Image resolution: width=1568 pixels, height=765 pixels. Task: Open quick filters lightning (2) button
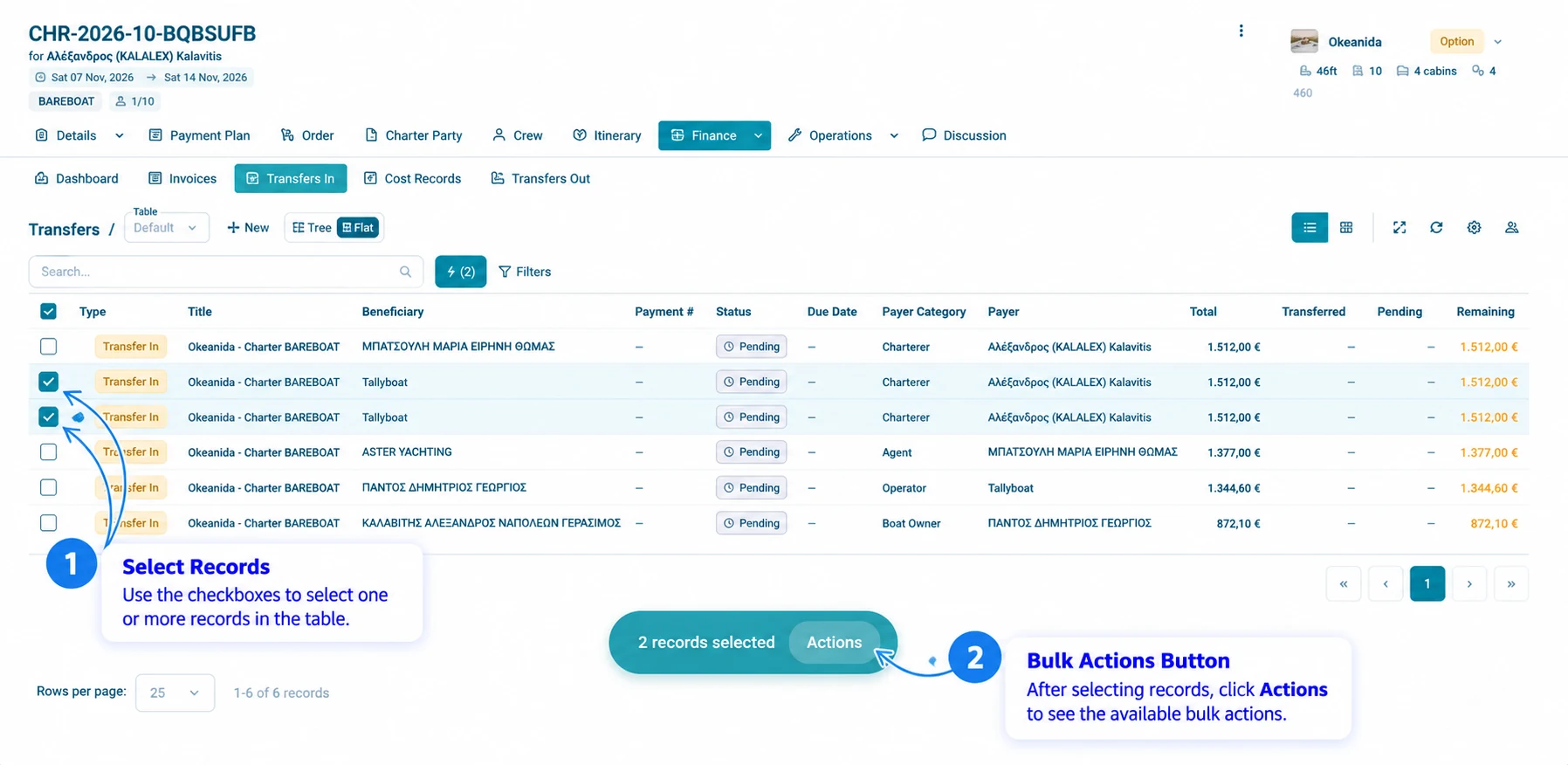click(x=461, y=272)
